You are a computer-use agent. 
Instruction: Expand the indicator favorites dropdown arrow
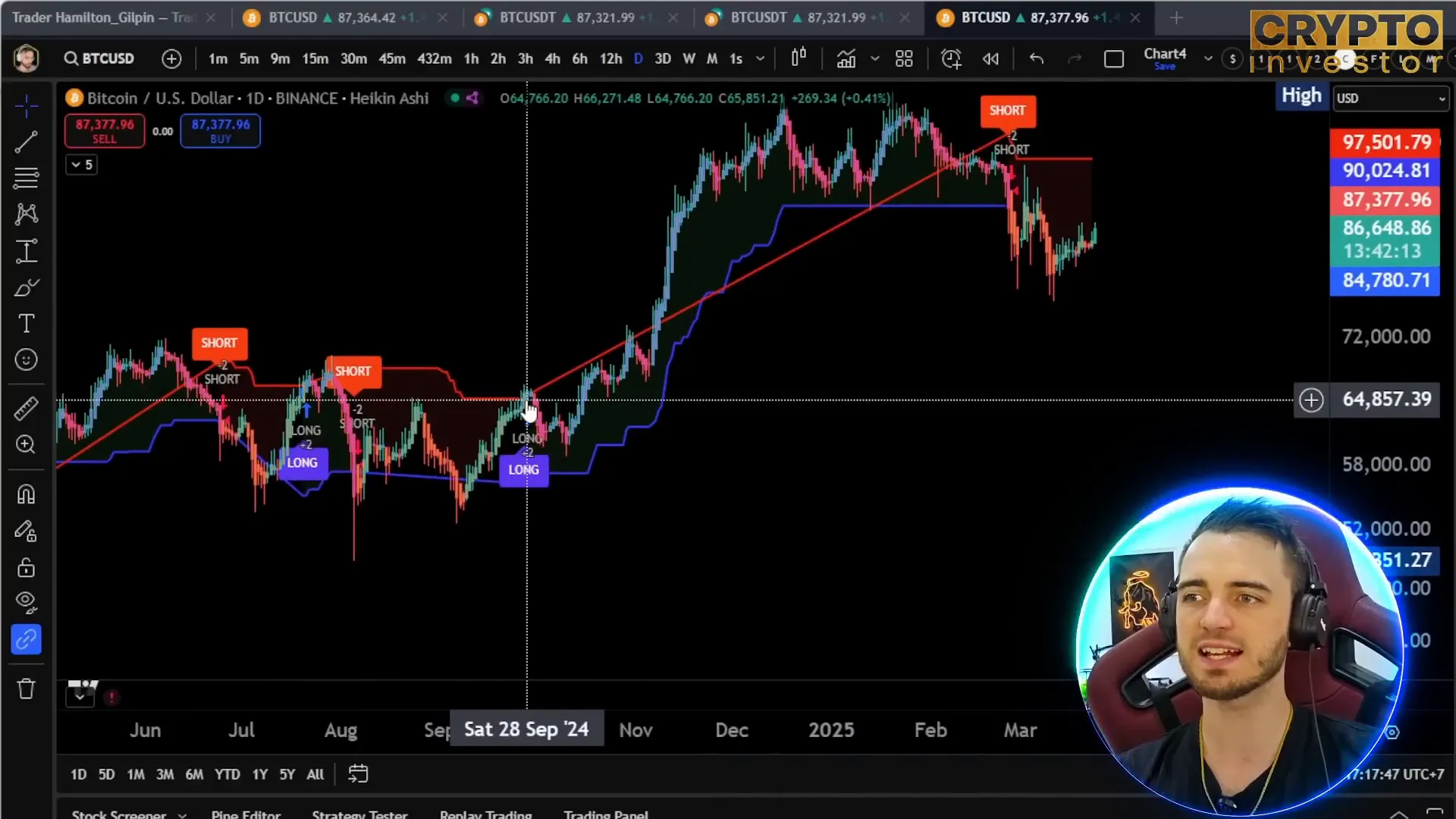coord(875,58)
